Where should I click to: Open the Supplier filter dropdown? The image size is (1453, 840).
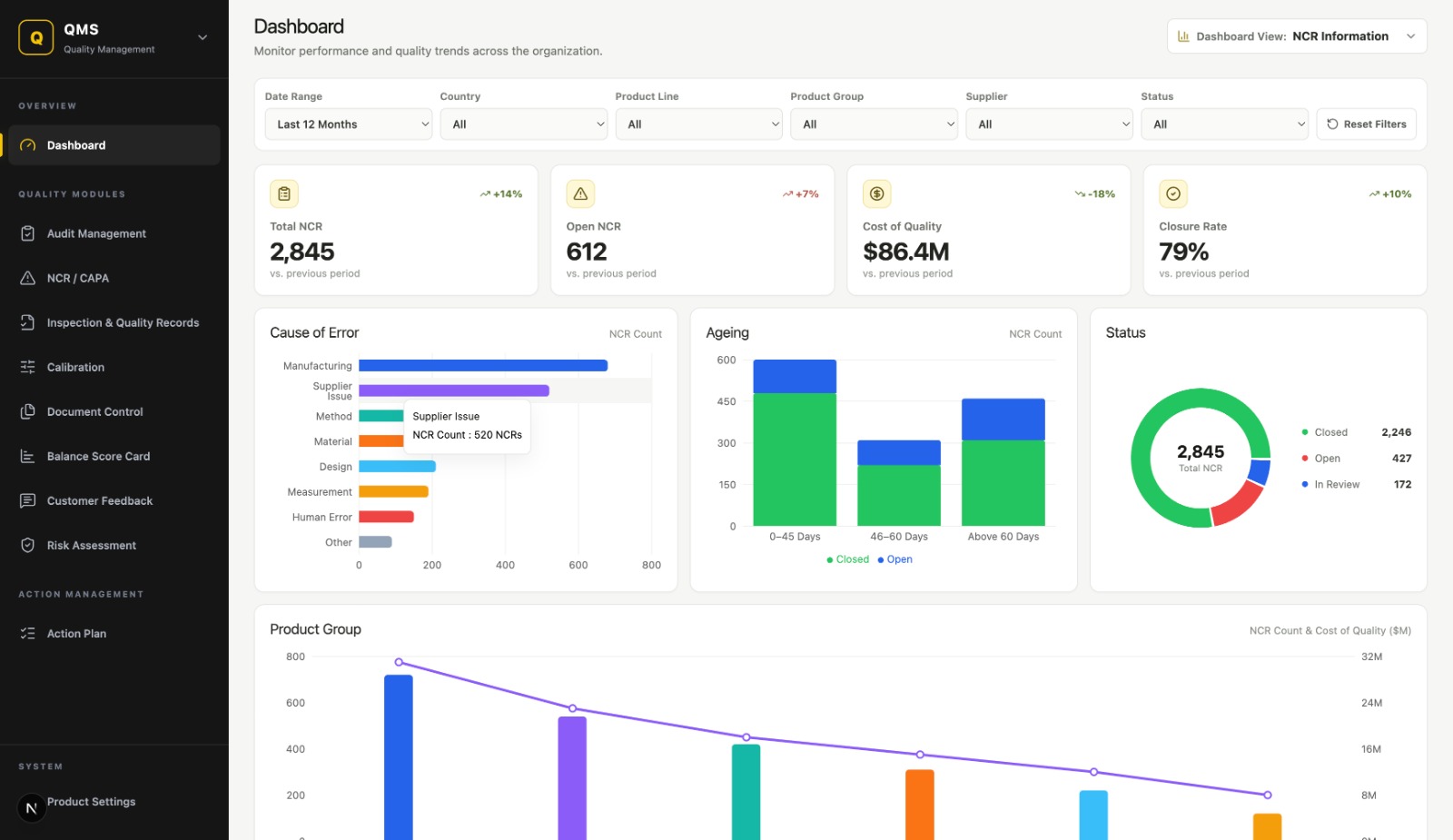pos(1050,124)
